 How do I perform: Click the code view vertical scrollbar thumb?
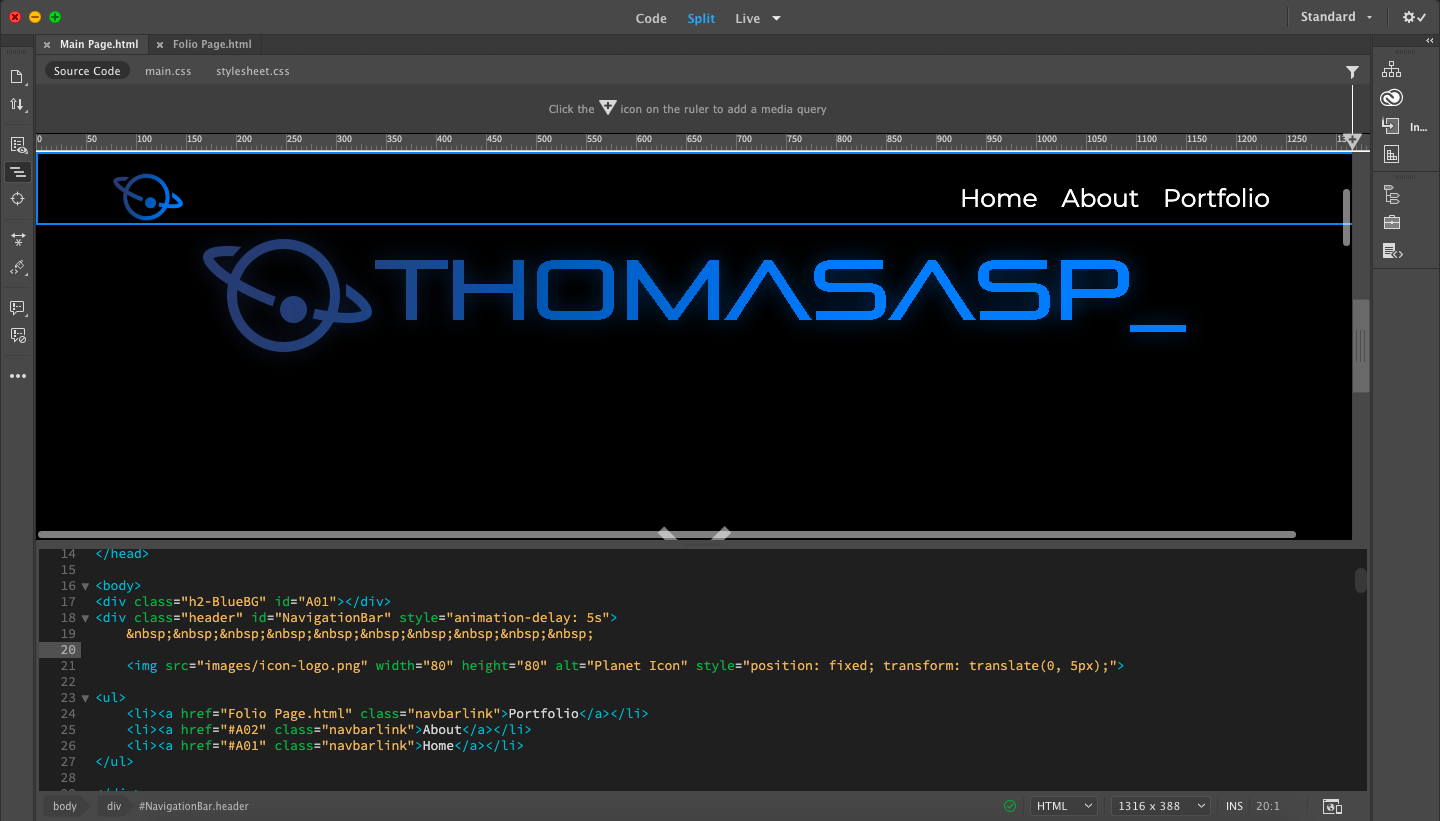[x=1361, y=580]
